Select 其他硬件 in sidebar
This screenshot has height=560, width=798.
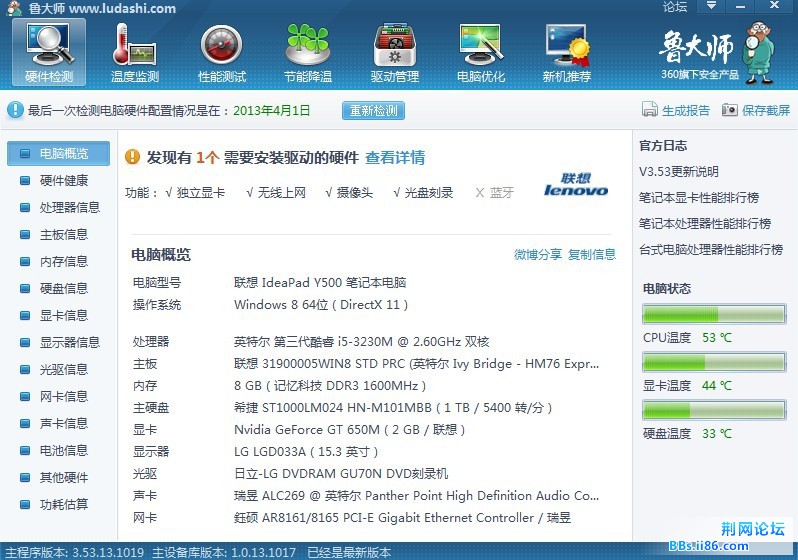pos(59,477)
